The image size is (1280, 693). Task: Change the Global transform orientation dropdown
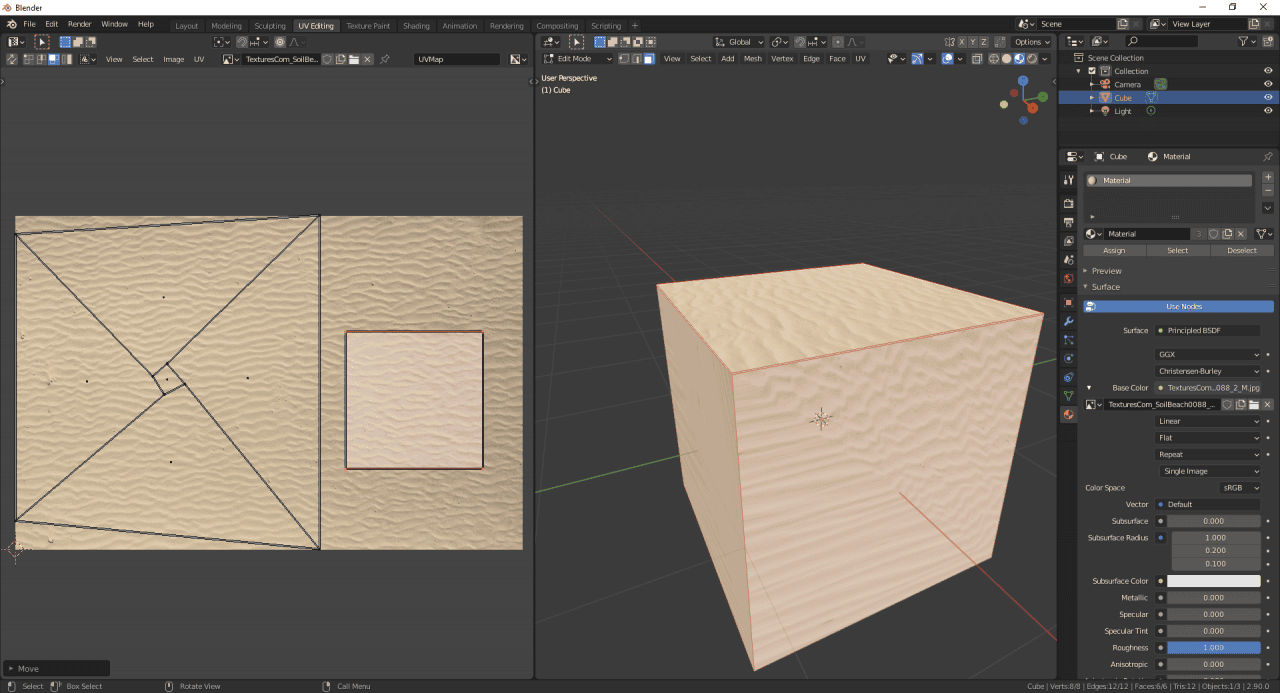click(x=740, y=41)
